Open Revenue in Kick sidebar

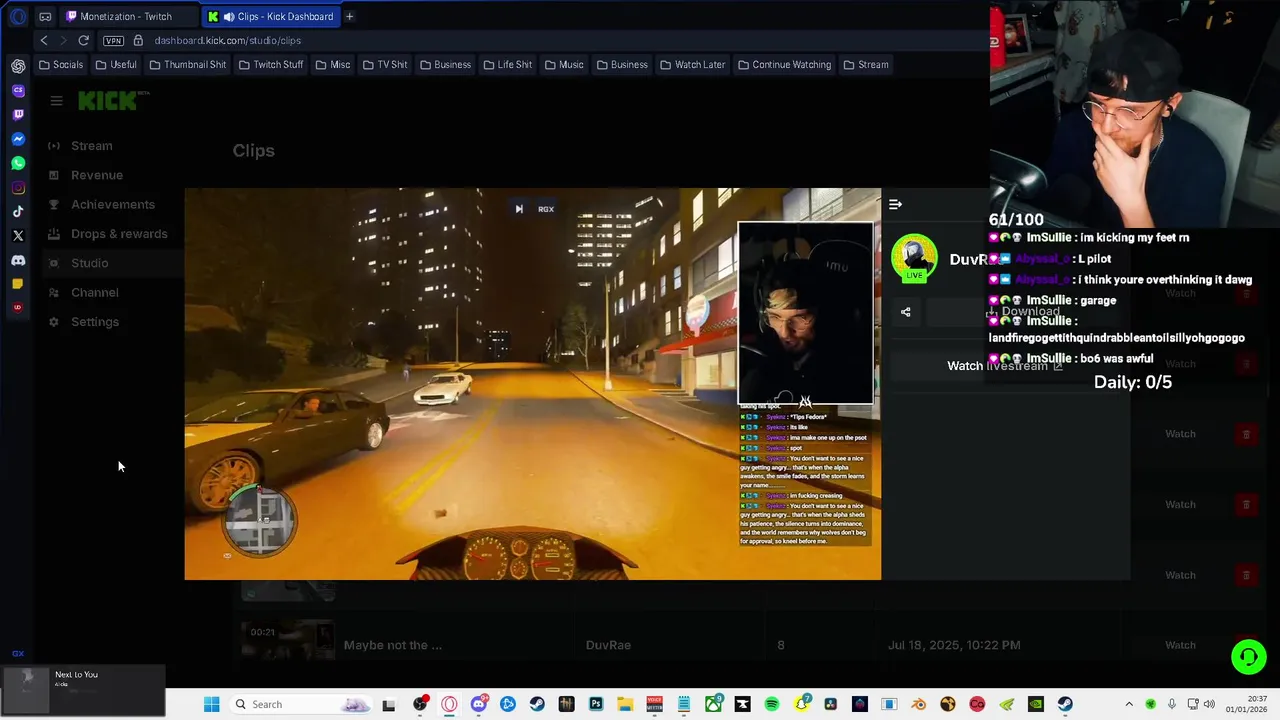[x=96, y=175]
